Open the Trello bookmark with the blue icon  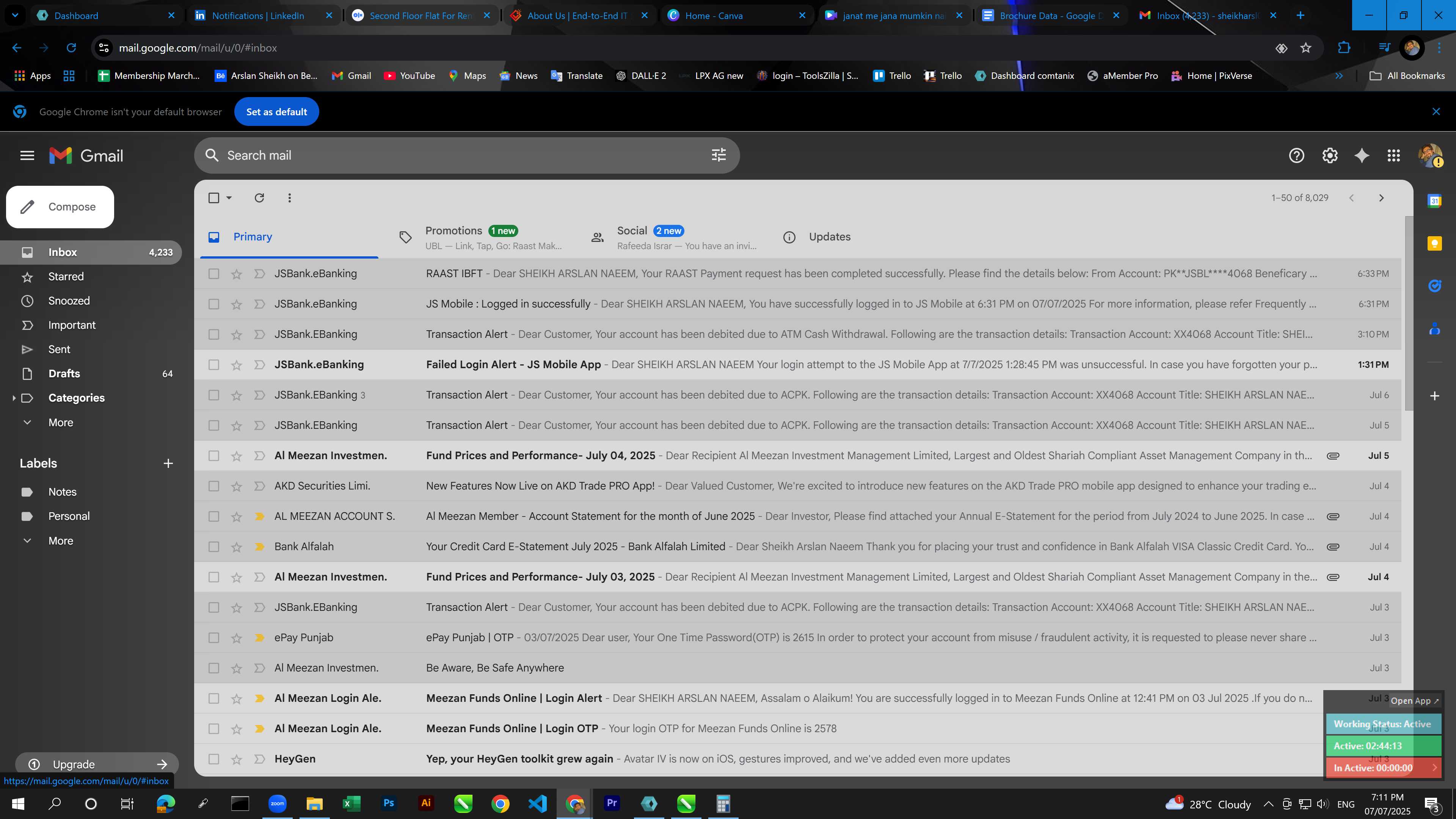891,76
